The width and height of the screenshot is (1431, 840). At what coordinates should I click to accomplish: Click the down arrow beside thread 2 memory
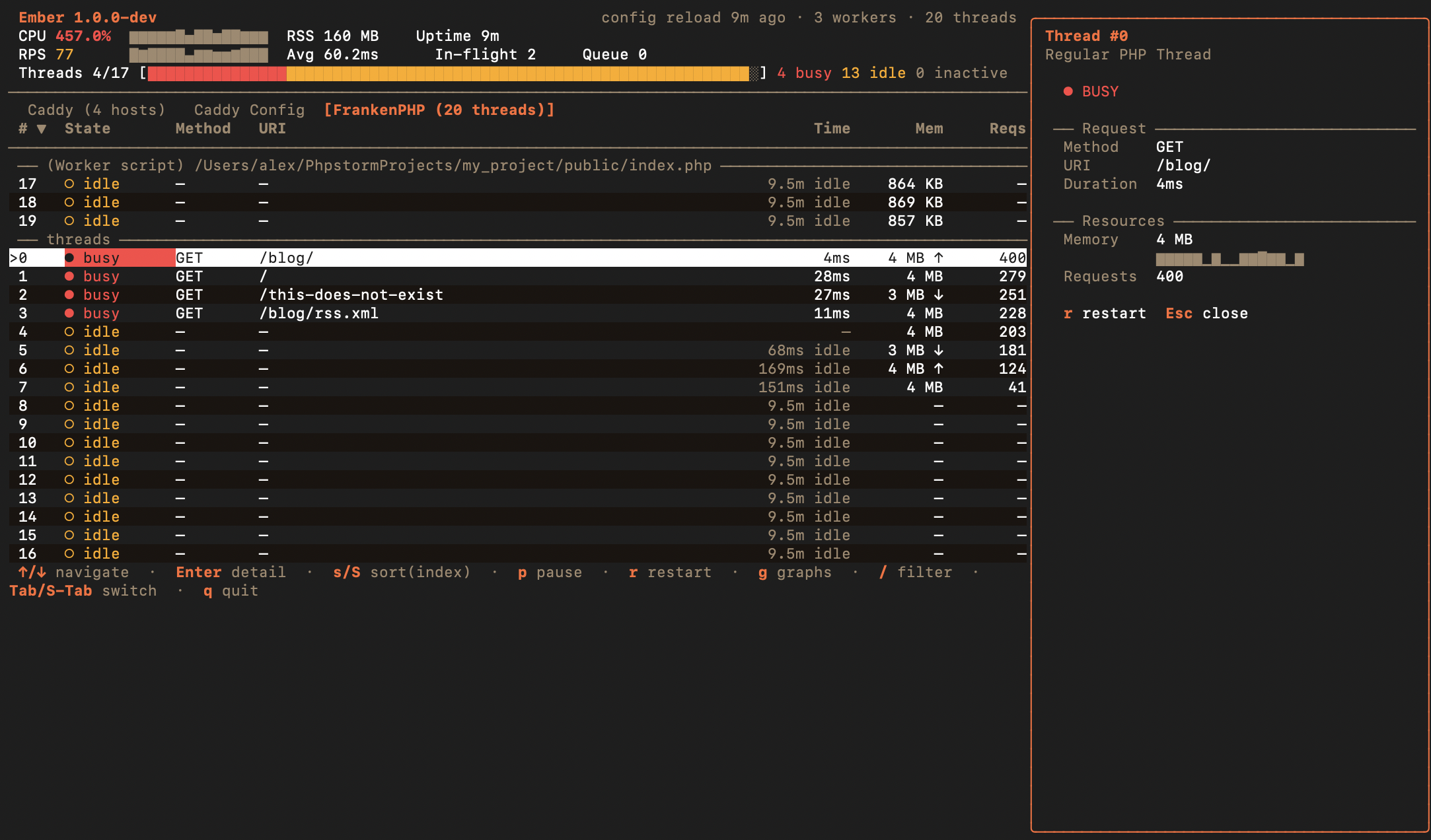939,295
